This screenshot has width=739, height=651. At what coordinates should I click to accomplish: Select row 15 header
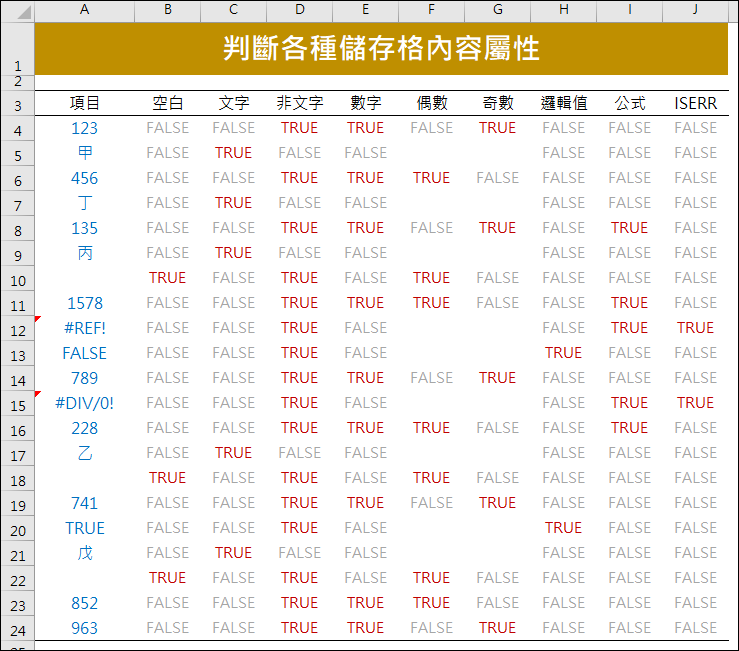(x=18, y=404)
